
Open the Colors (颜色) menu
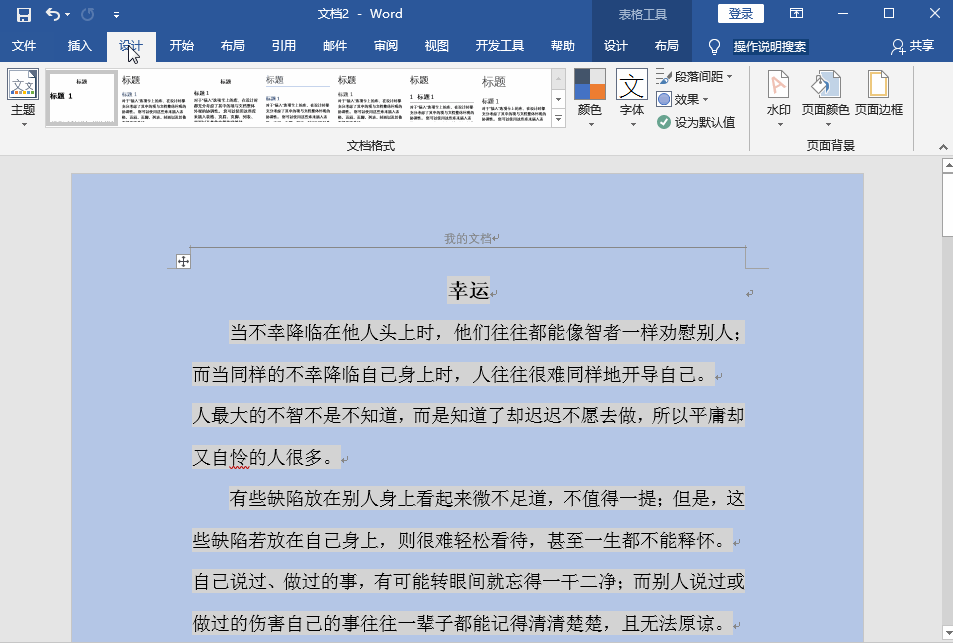point(591,95)
